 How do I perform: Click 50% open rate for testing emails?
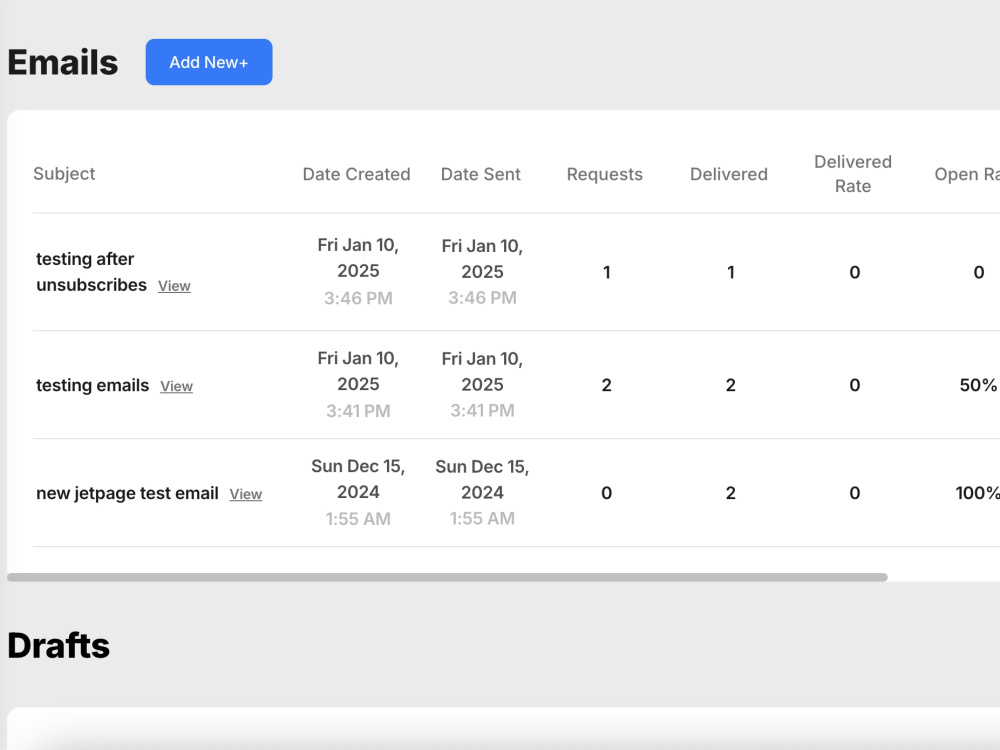978,385
